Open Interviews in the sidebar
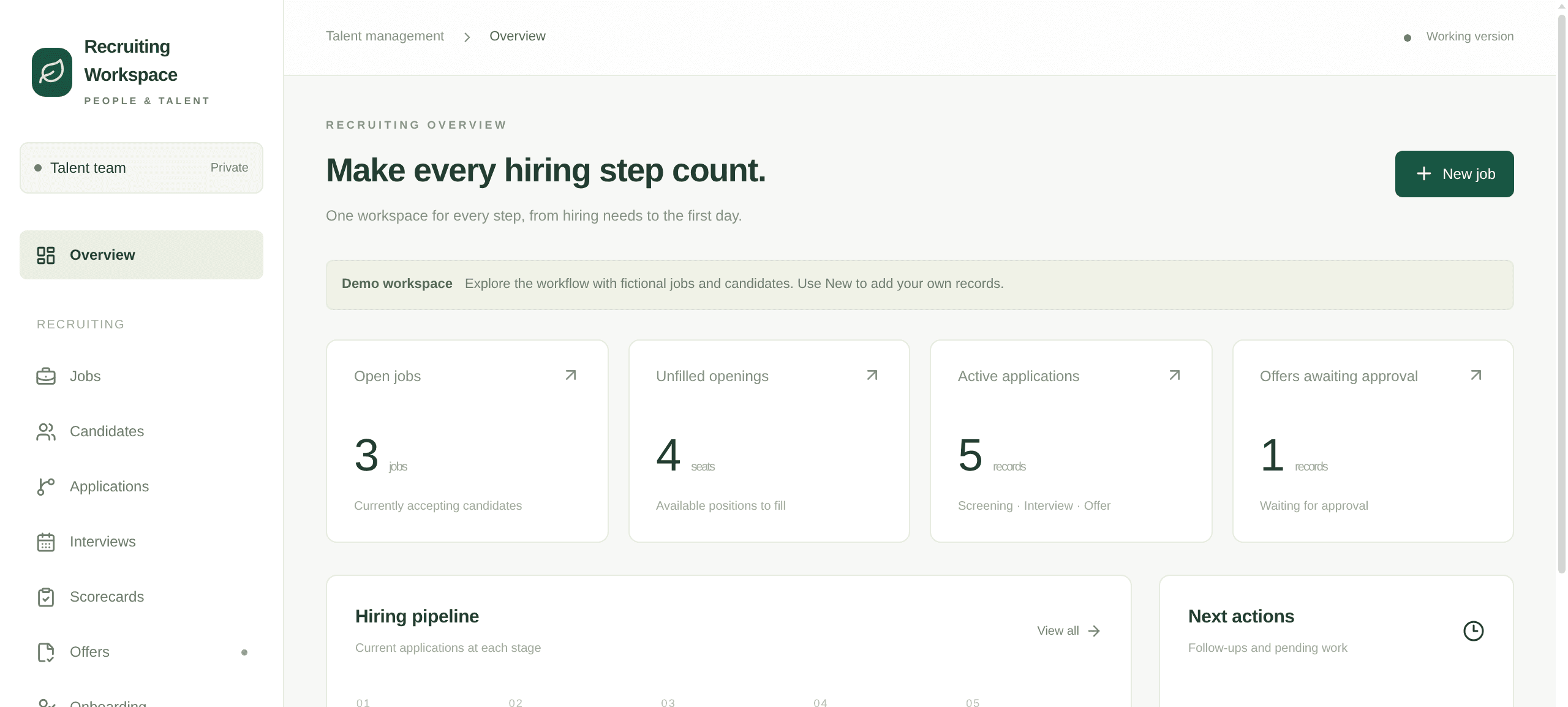This screenshot has height=707, width=1568. (141, 542)
